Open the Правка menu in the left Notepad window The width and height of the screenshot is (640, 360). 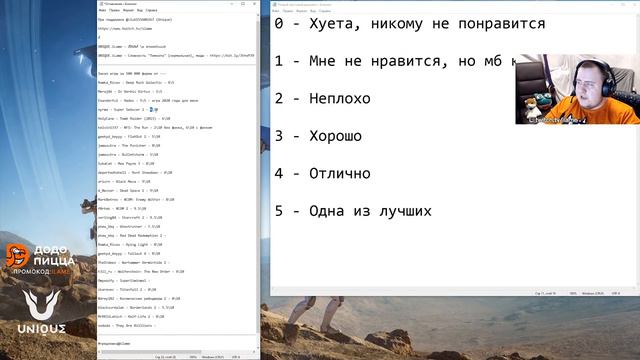(x=115, y=10)
